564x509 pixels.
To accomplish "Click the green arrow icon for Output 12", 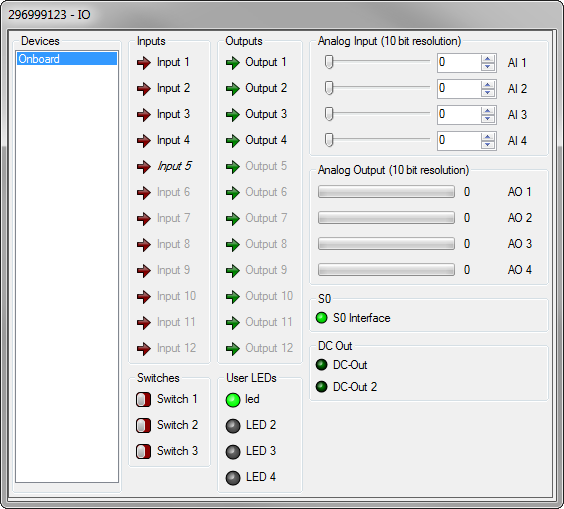I will [233, 349].
